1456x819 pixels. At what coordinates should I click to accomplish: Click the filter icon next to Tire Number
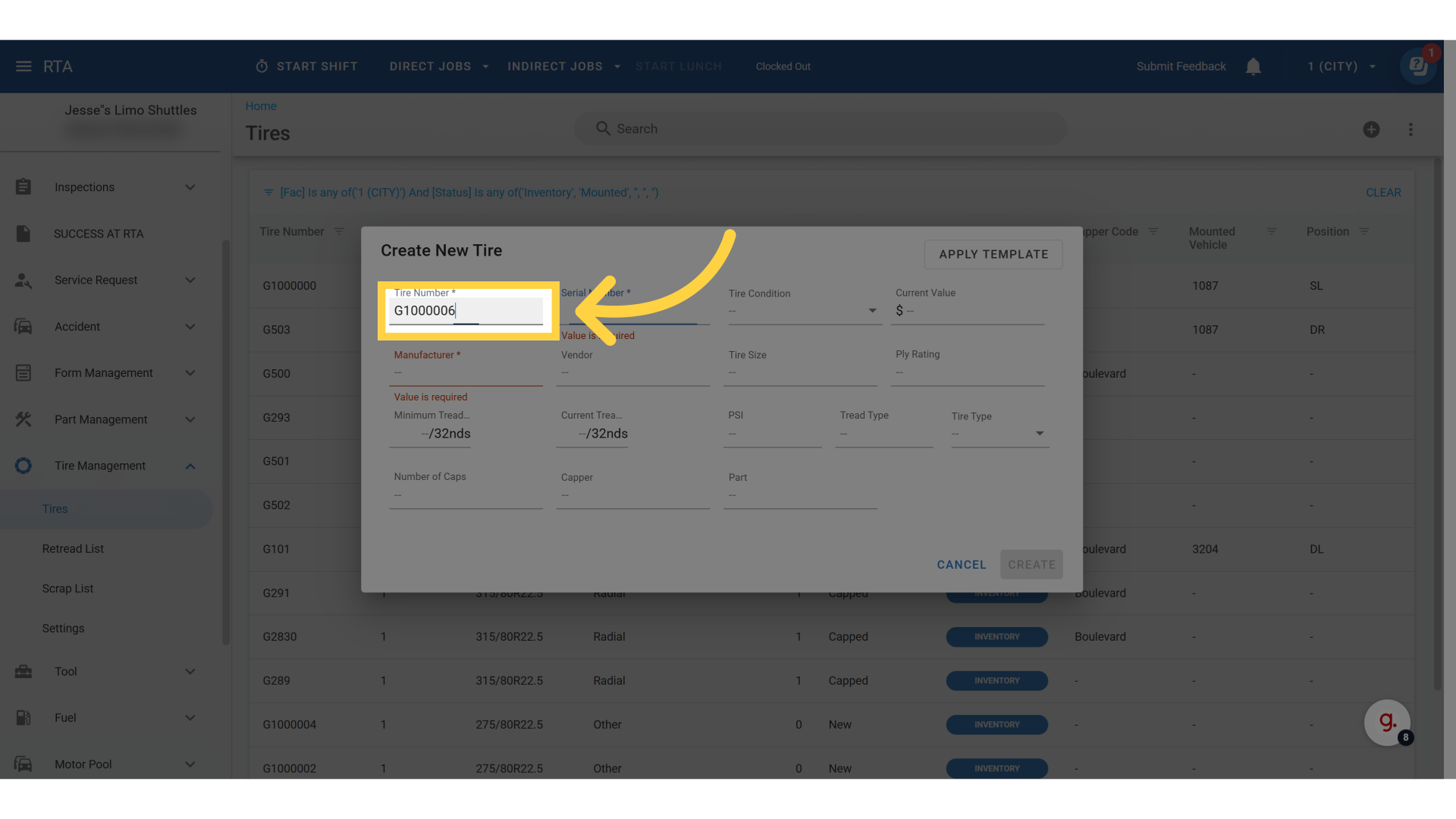click(x=339, y=231)
